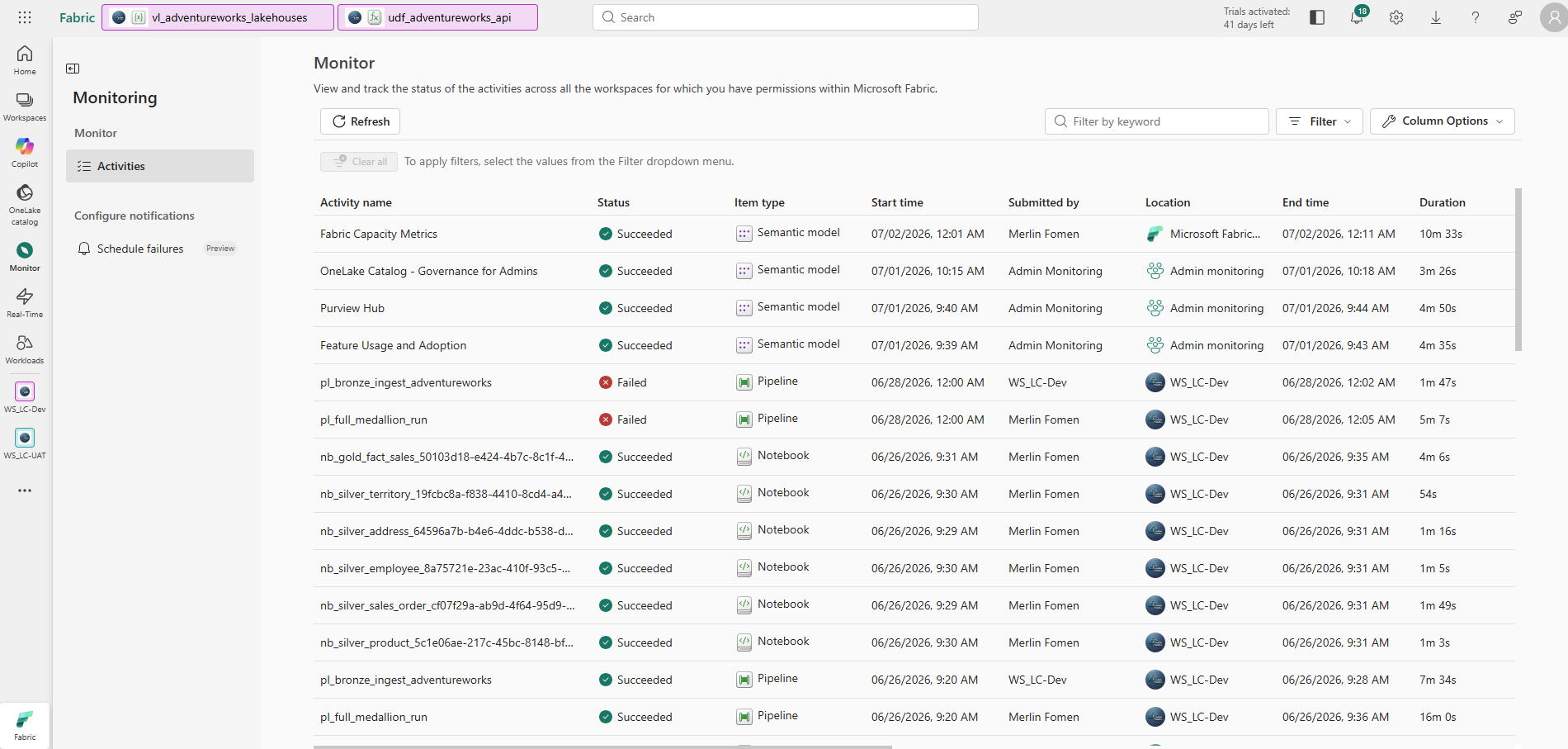Screen dimensions: 1568x749
Task: Open the Filter dropdown
Action: click(x=1320, y=121)
